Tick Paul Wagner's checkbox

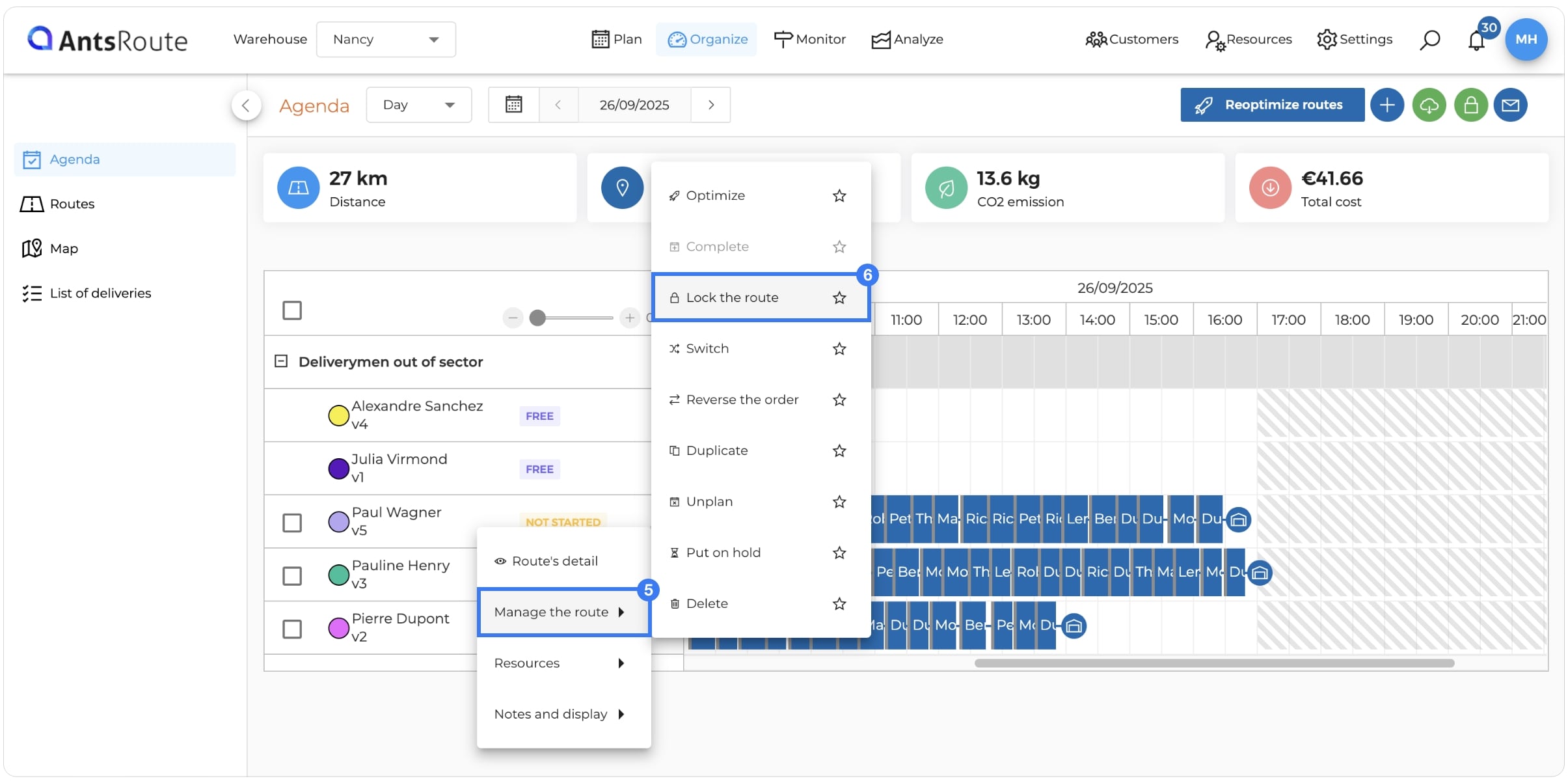coord(292,523)
